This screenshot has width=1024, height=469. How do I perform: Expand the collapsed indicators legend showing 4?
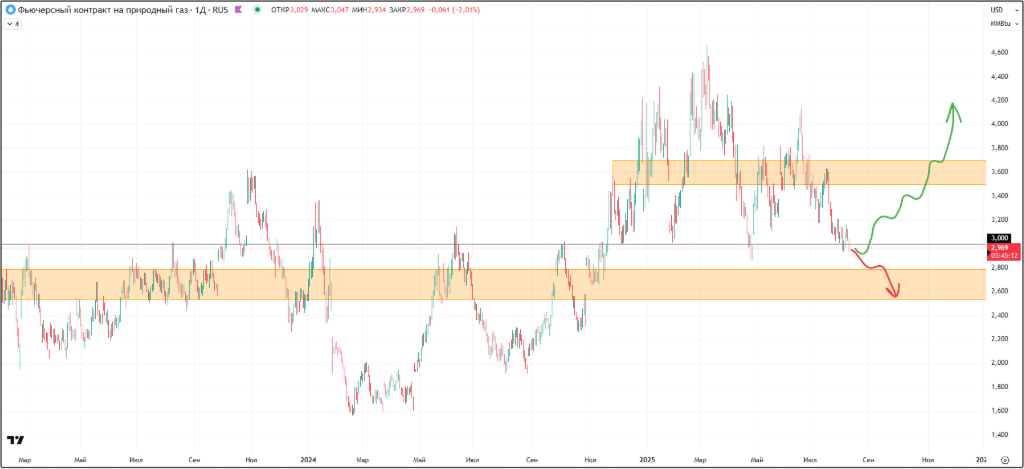click(12, 21)
